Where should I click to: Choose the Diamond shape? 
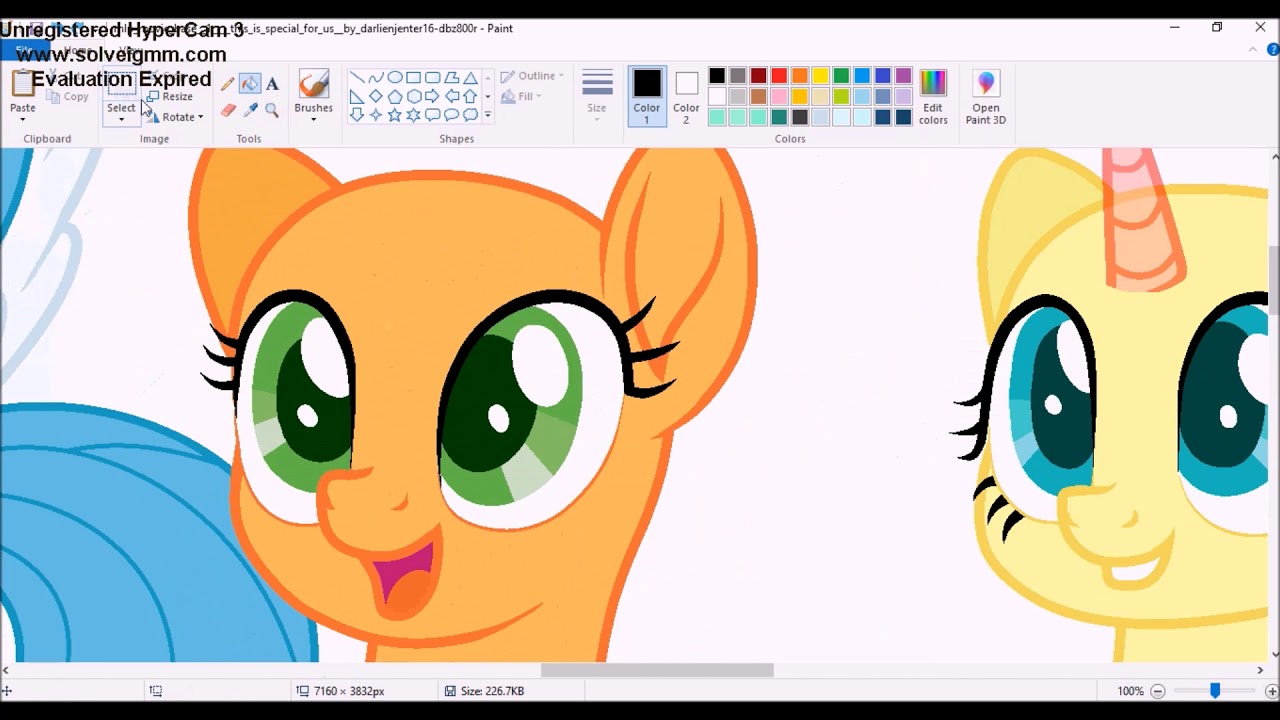(376, 97)
